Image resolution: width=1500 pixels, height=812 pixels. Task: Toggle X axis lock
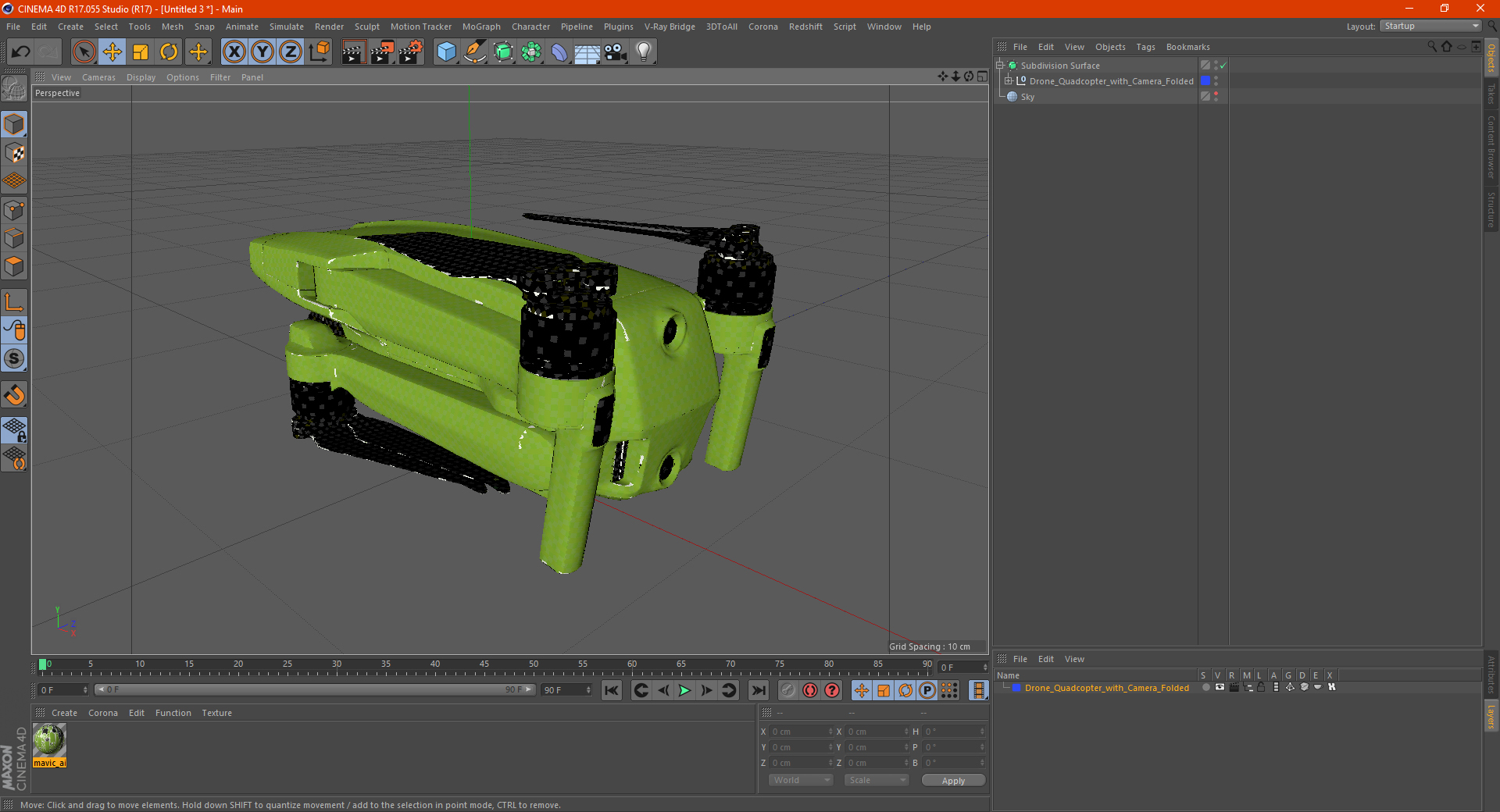[234, 52]
